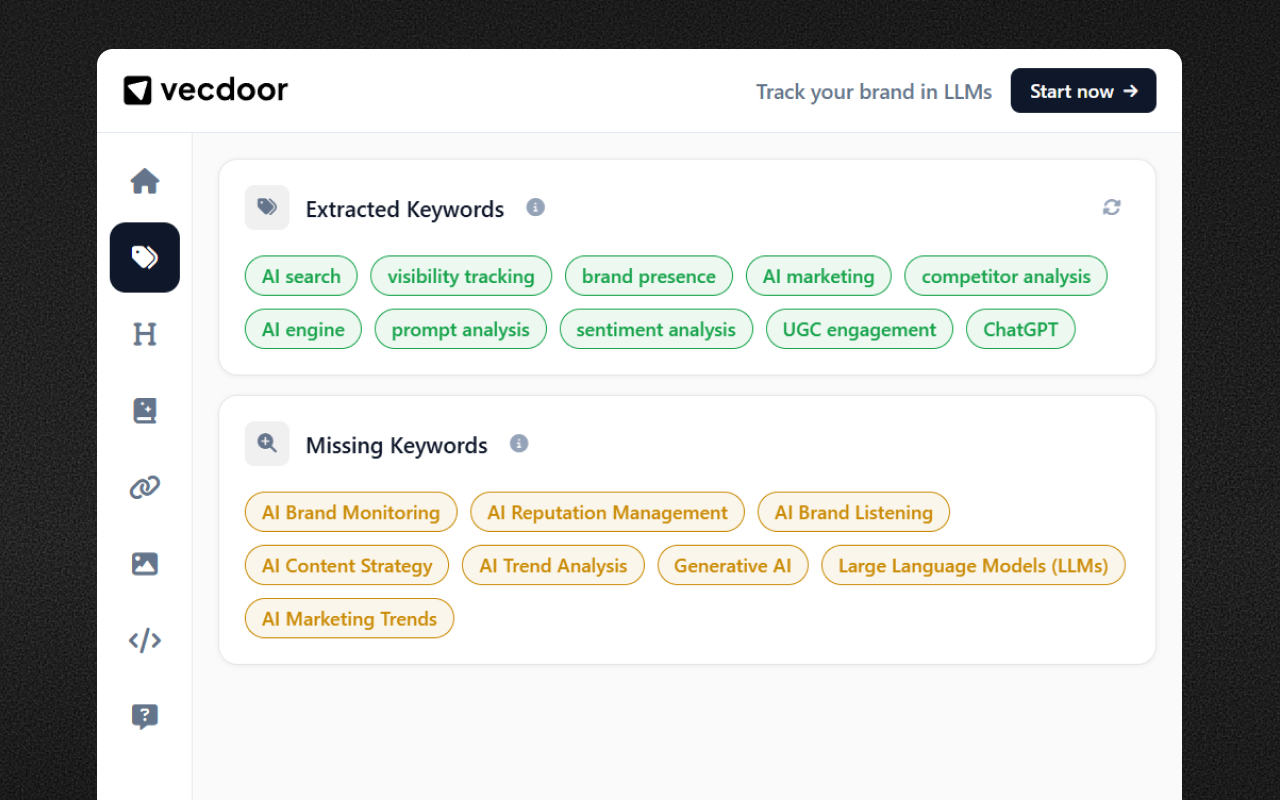Image resolution: width=1280 pixels, height=800 pixels.
Task: Click the help/feedback chat icon
Action: [x=144, y=716]
